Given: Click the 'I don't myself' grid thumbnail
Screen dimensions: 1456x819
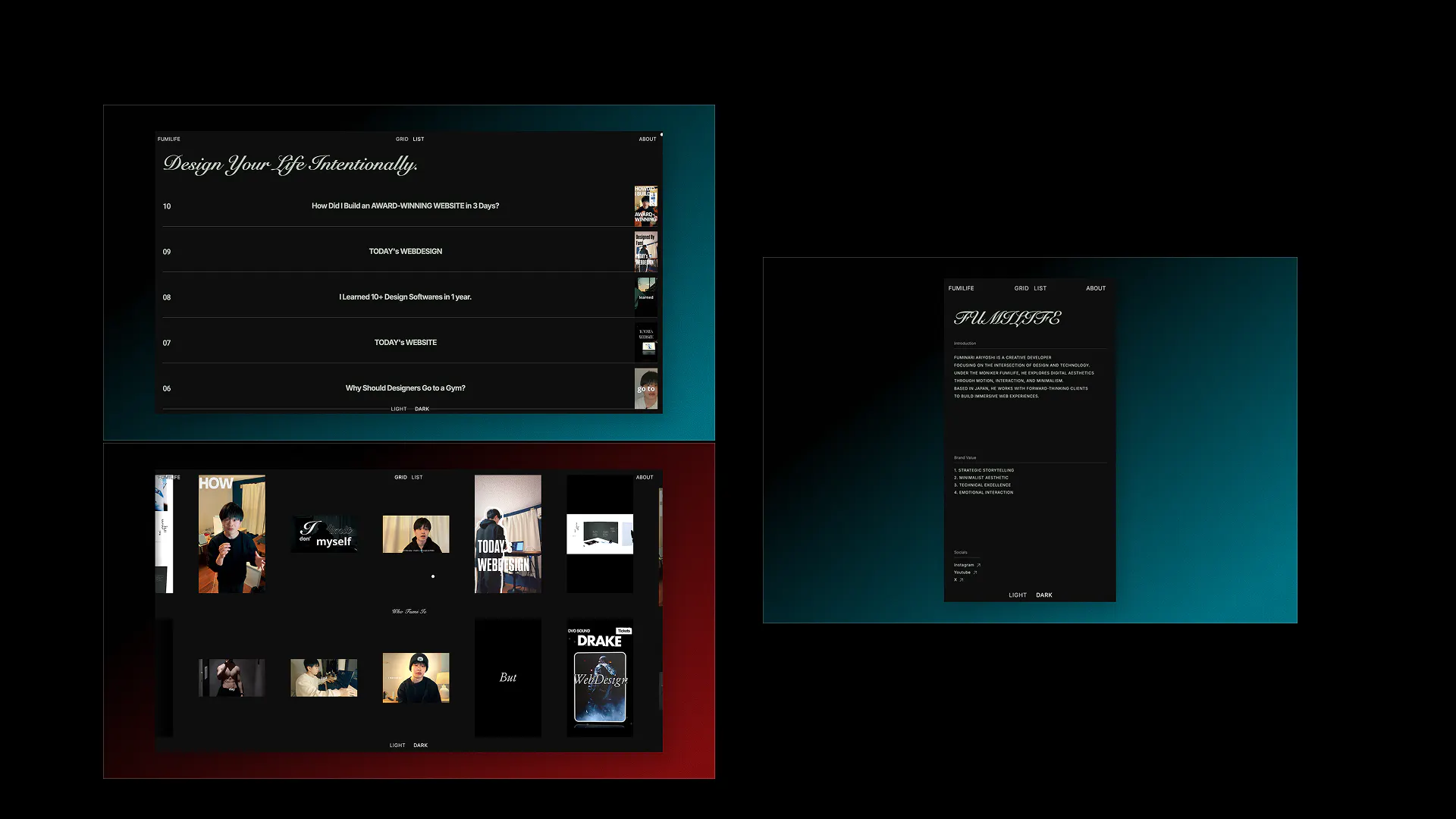Looking at the screenshot, I should 324,534.
